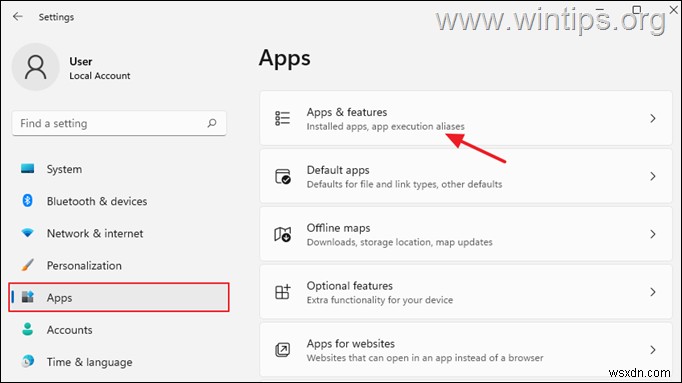
Task: Expand Optional features chevron
Action: click(652, 292)
